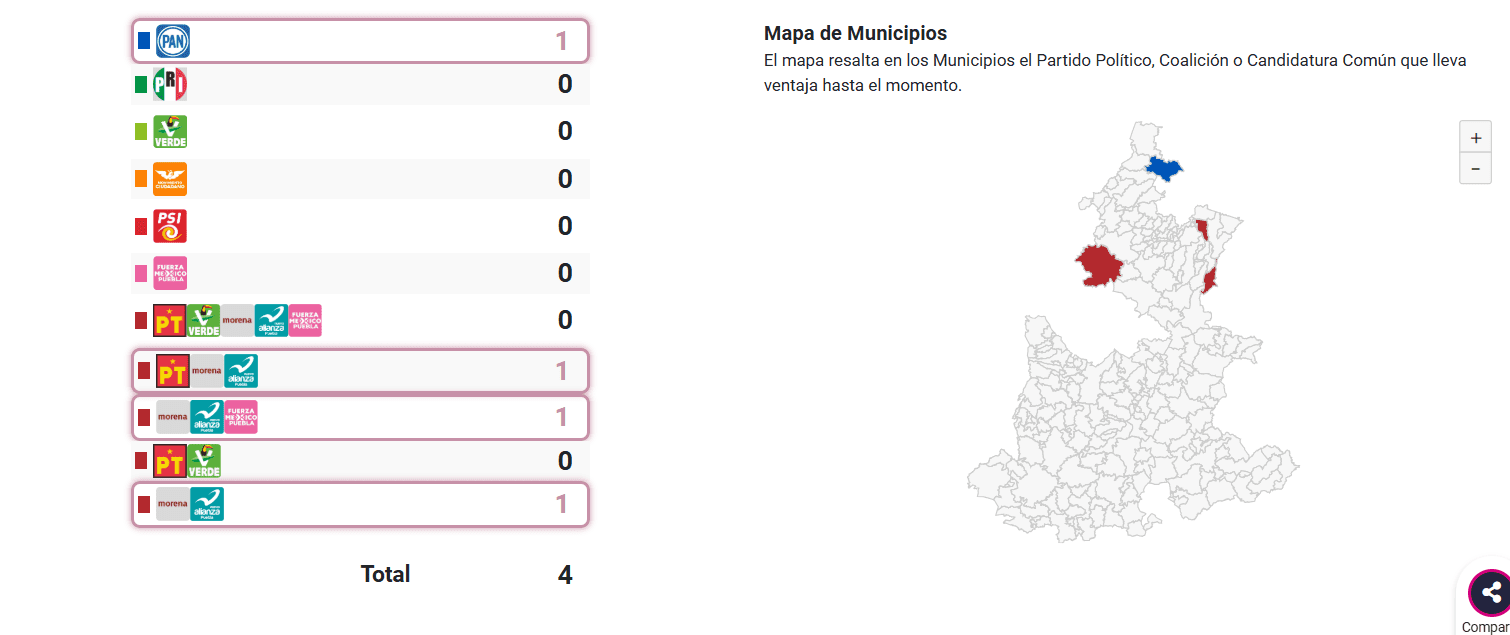Click the blue color swatch beside PAN
The height and width of the screenshot is (635, 1510).
[x=144, y=41]
